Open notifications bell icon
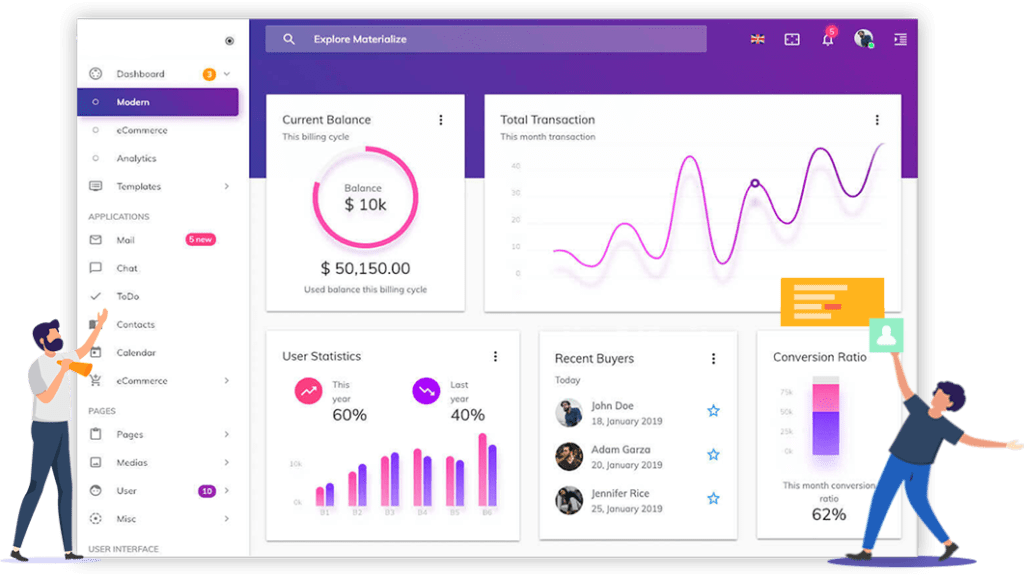Viewport: 1024px width, 576px height. click(827, 40)
